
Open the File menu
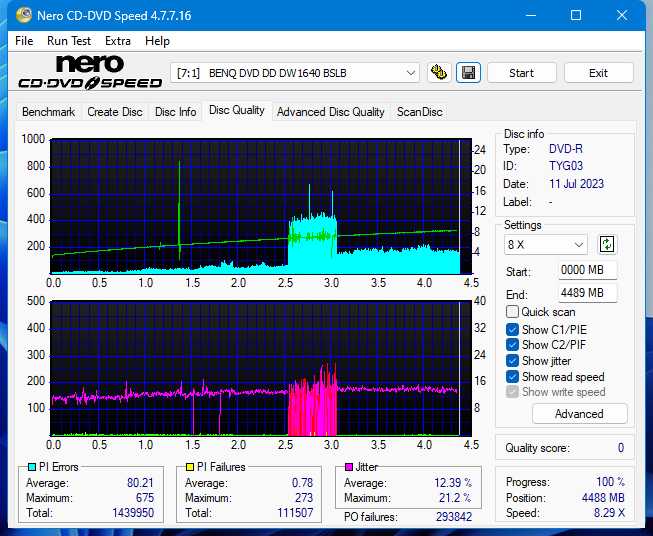24,41
